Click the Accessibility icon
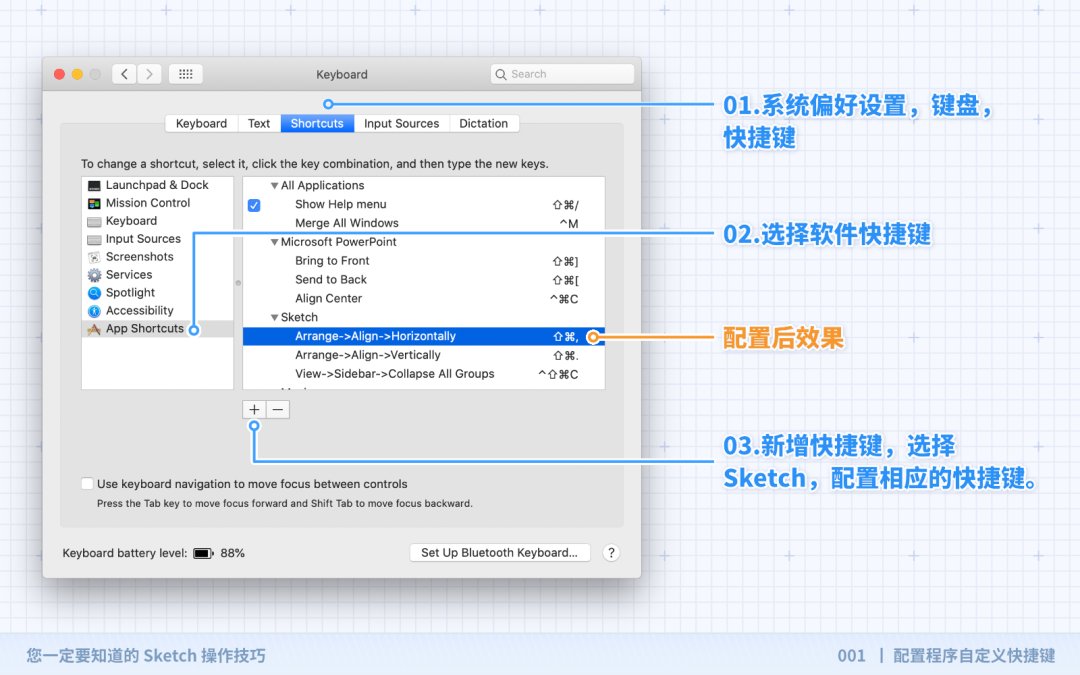This screenshot has width=1080, height=675. pyautogui.click(x=94, y=311)
